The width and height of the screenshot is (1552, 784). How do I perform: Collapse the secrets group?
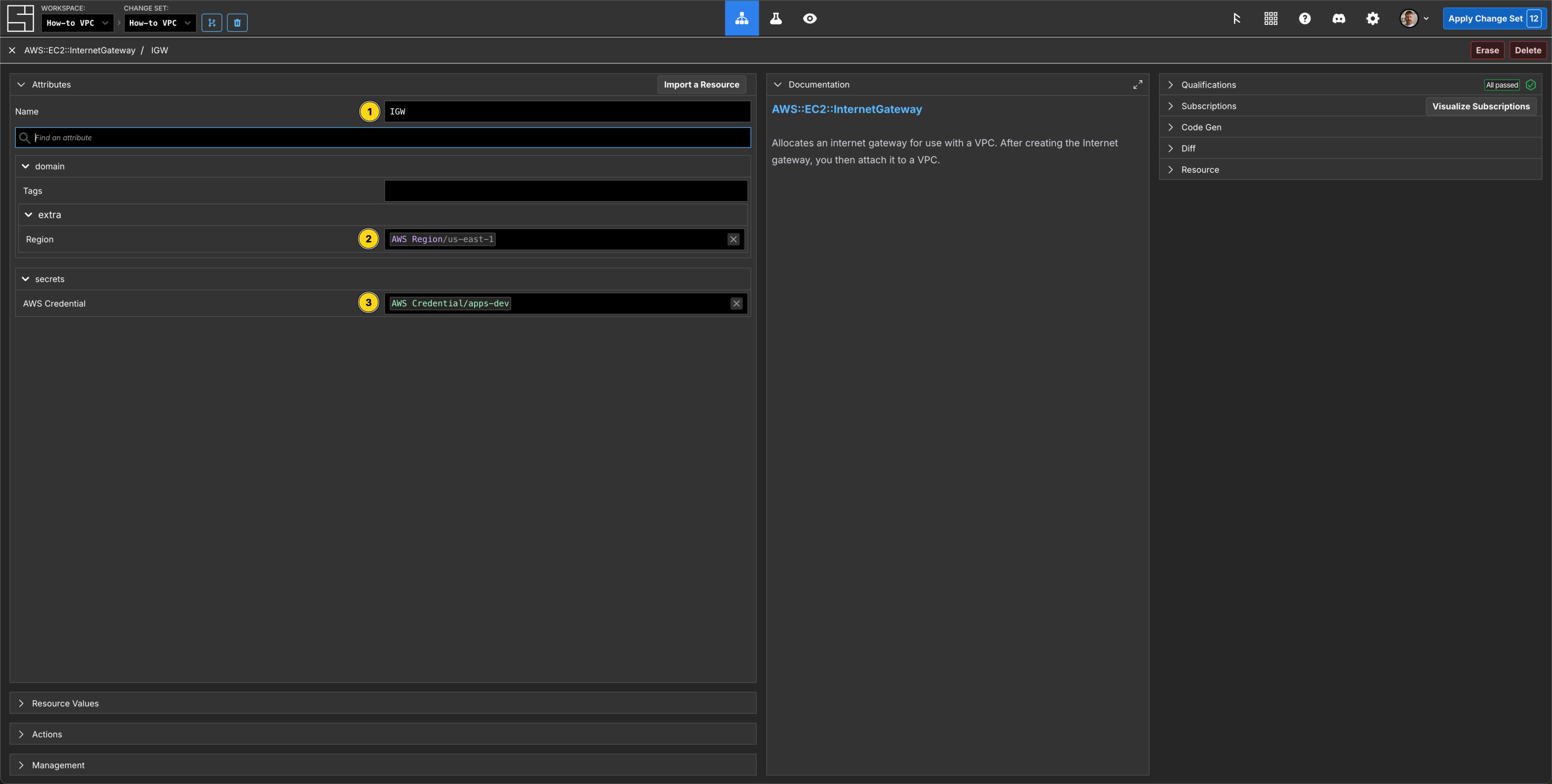(x=25, y=279)
